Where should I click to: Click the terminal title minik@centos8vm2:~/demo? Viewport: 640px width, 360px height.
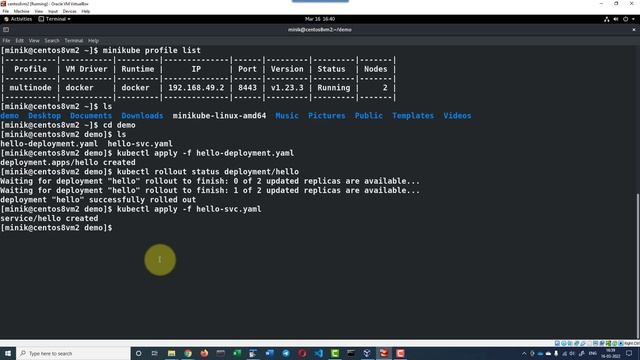click(x=320, y=30)
